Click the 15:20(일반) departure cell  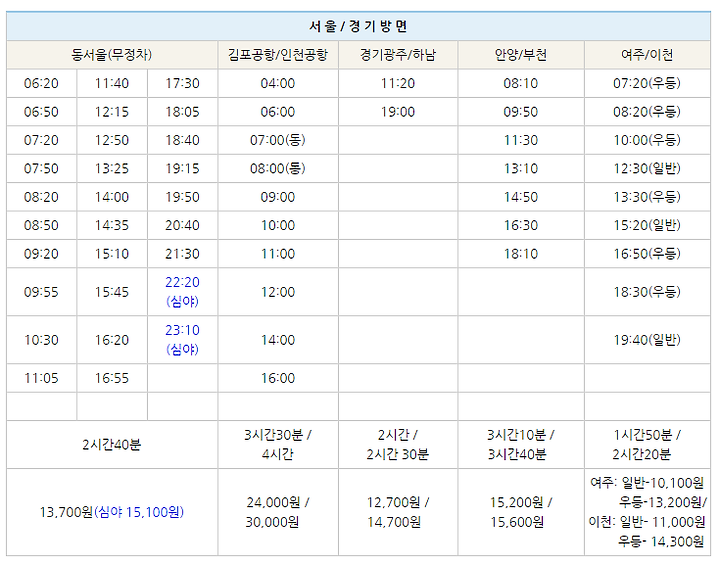(647, 226)
